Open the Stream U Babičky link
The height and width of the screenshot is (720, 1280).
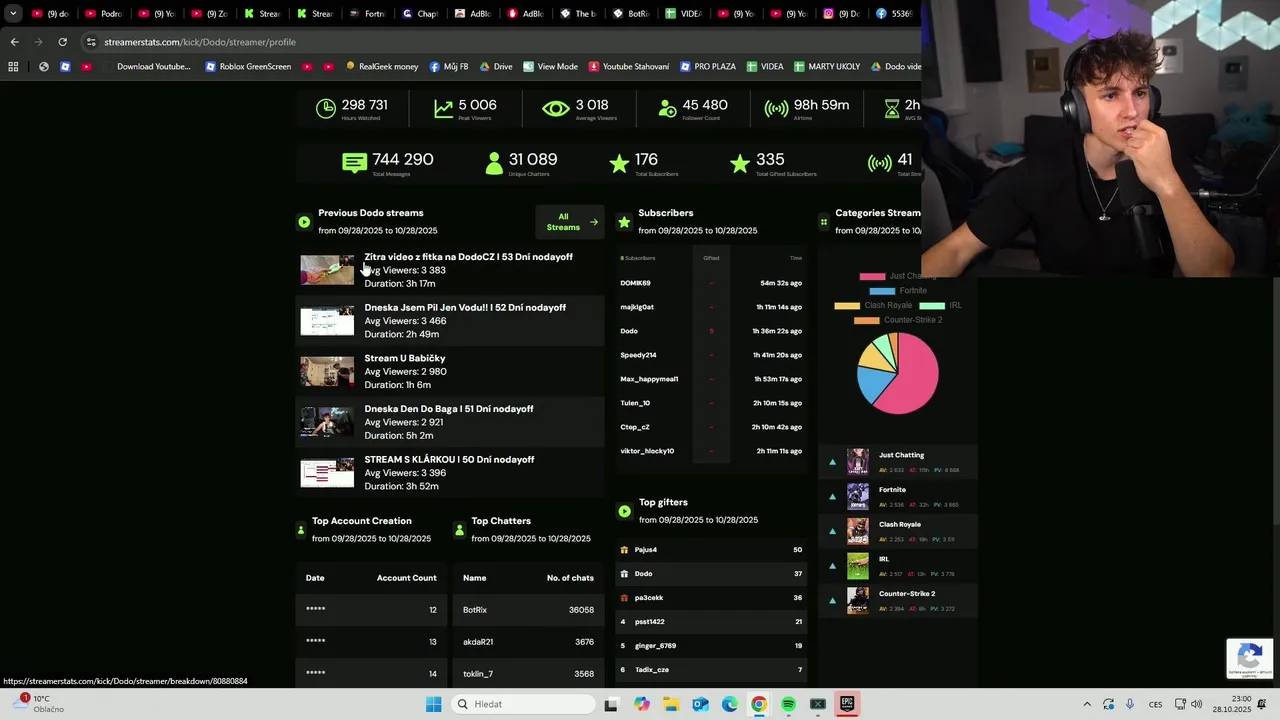click(x=405, y=358)
